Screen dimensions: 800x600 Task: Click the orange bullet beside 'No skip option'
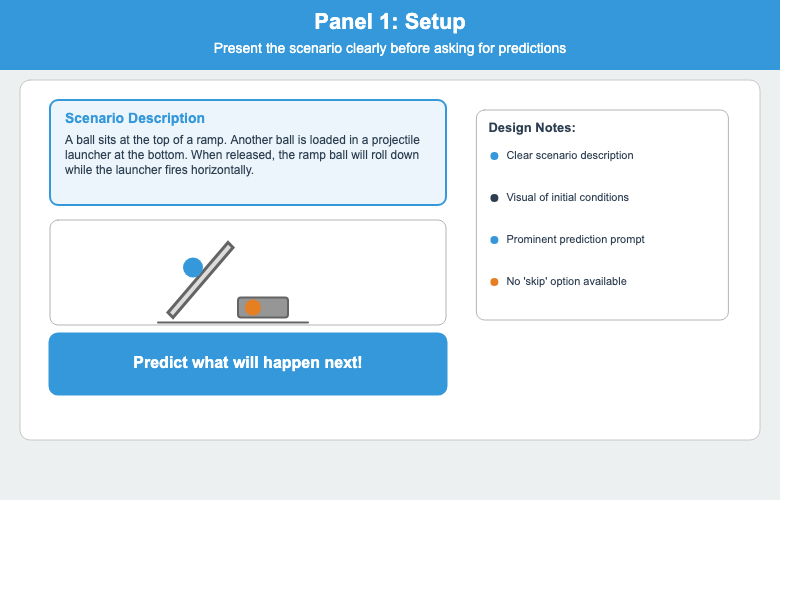tap(494, 282)
